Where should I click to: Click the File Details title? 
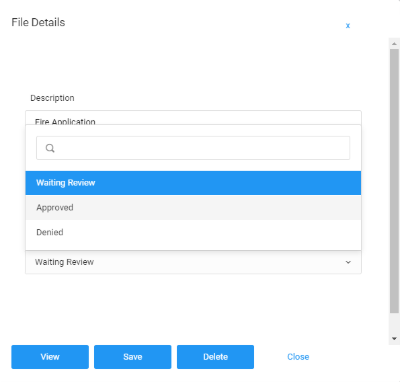[x=38, y=22]
